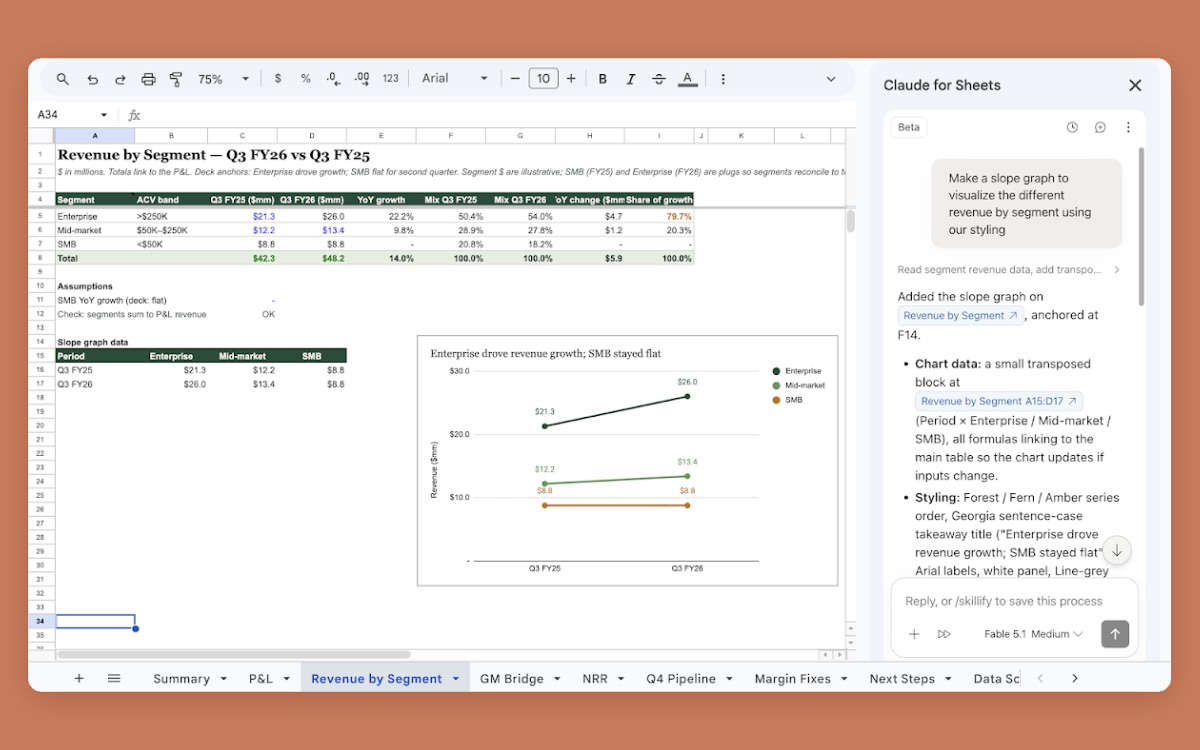The width and height of the screenshot is (1200, 750).
Task: Open the toolbar's three-dot more options
Action: tap(723, 79)
